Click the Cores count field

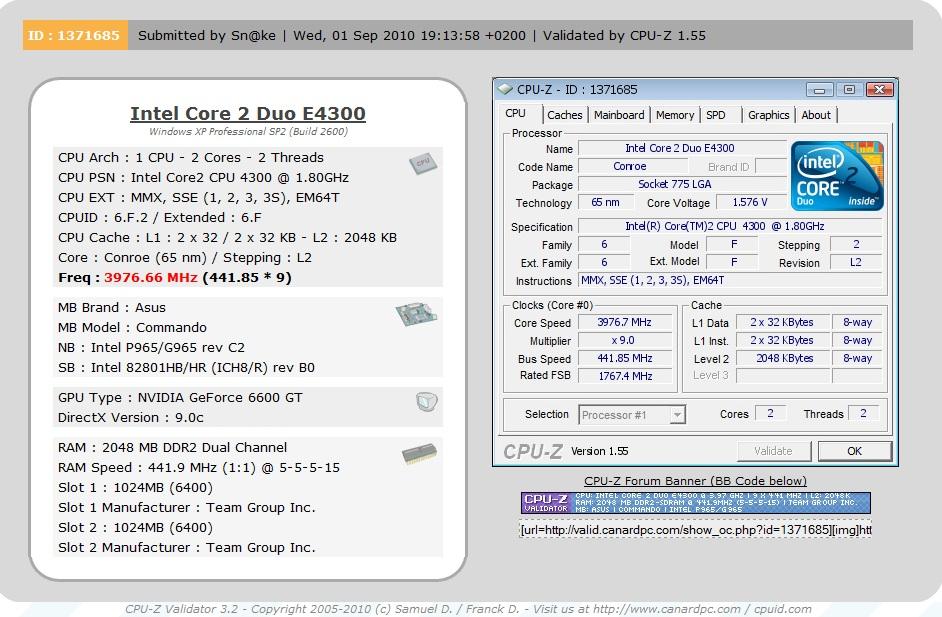pyautogui.click(x=770, y=413)
